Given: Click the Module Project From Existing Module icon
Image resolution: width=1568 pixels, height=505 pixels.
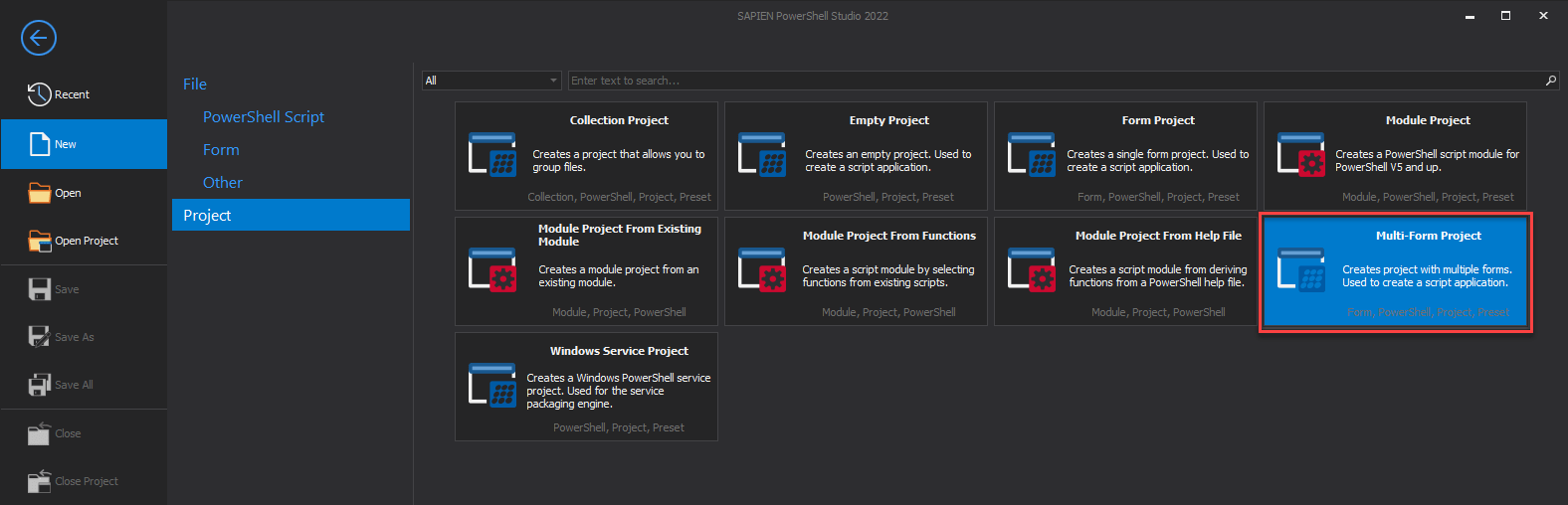Looking at the screenshot, I should [492, 270].
